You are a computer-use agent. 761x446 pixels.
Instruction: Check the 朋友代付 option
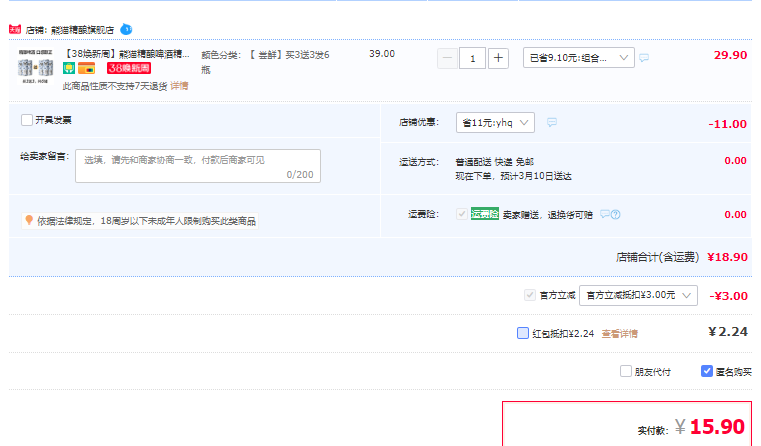click(626, 371)
